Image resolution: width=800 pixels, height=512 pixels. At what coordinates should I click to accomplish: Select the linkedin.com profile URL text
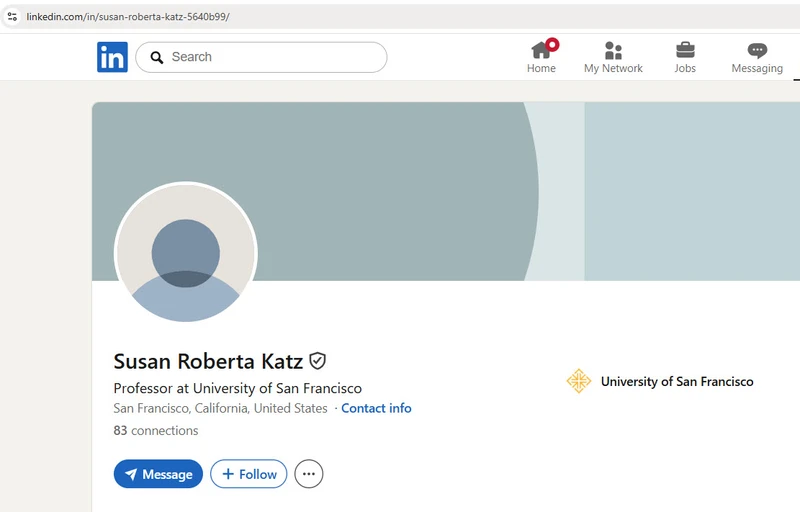[x=128, y=17]
